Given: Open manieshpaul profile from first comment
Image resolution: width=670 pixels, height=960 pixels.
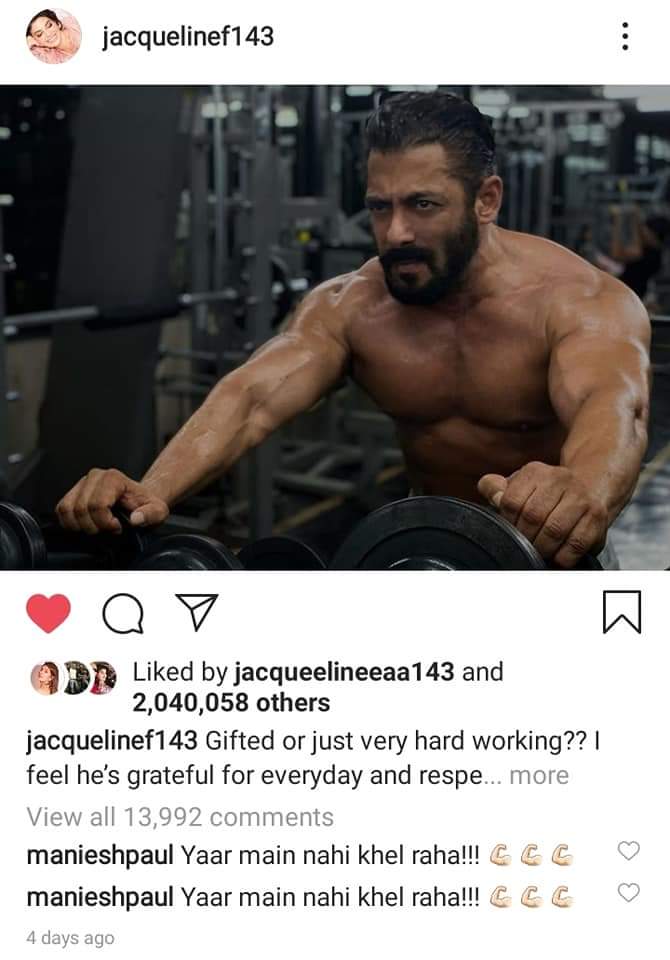Looking at the screenshot, I should coord(100,855).
